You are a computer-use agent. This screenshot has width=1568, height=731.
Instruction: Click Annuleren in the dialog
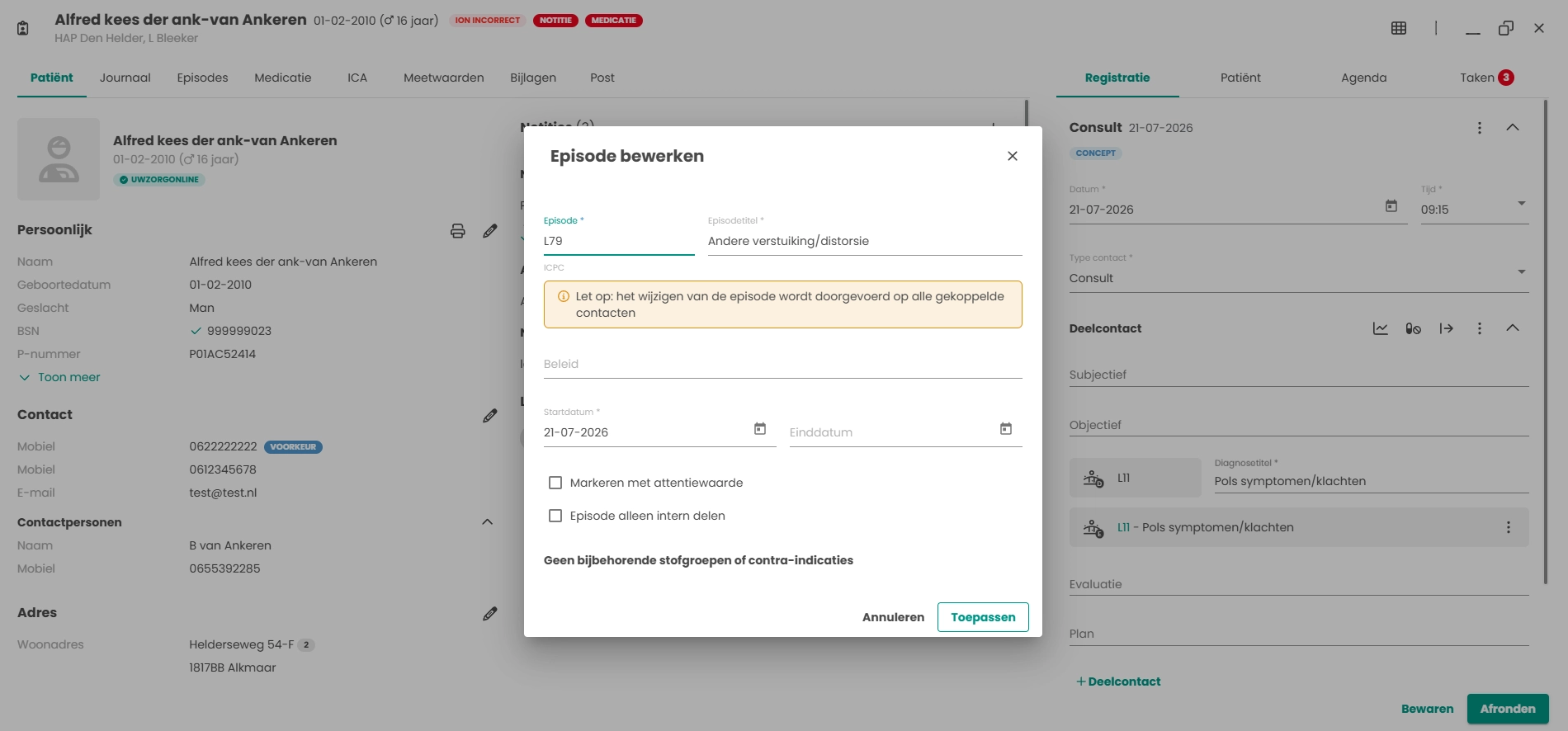click(x=894, y=617)
